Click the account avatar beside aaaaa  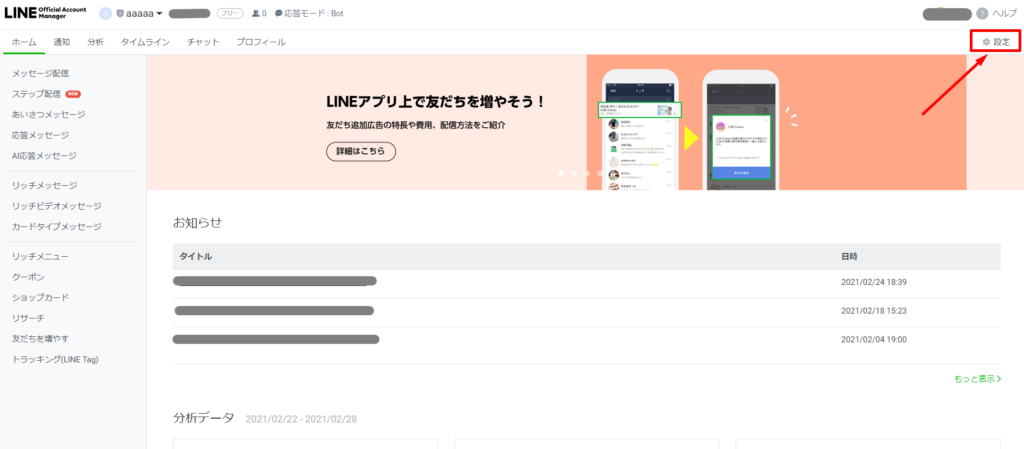coord(106,14)
